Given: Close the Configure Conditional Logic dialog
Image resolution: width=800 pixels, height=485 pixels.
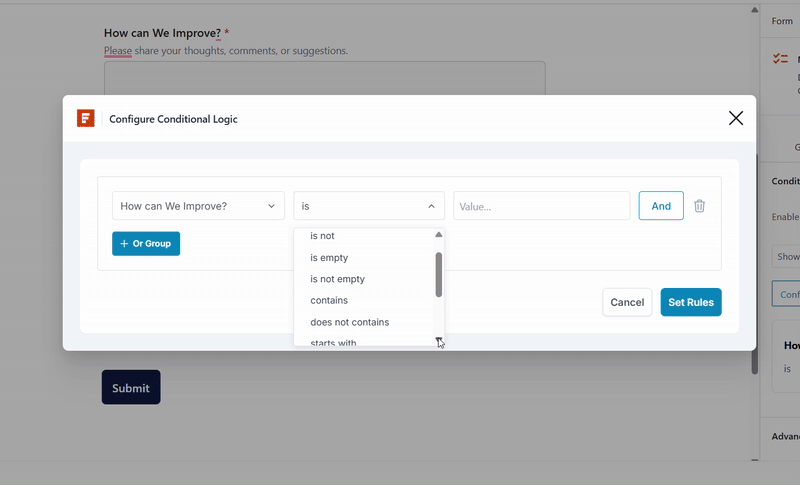Looking at the screenshot, I should click(736, 118).
